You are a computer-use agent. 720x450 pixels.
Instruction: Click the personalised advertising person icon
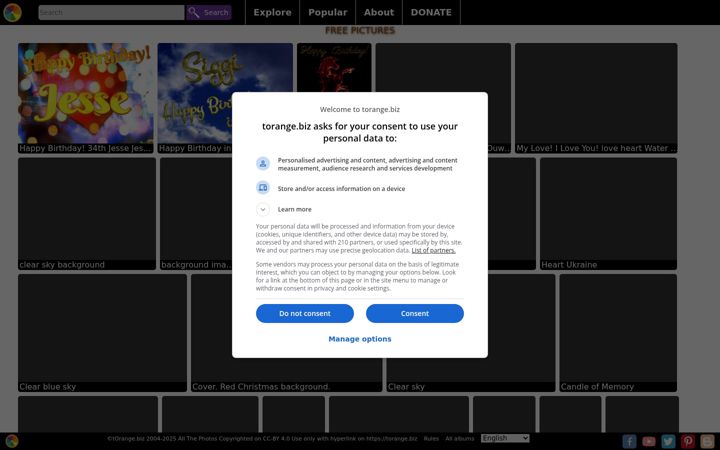point(263,163)
